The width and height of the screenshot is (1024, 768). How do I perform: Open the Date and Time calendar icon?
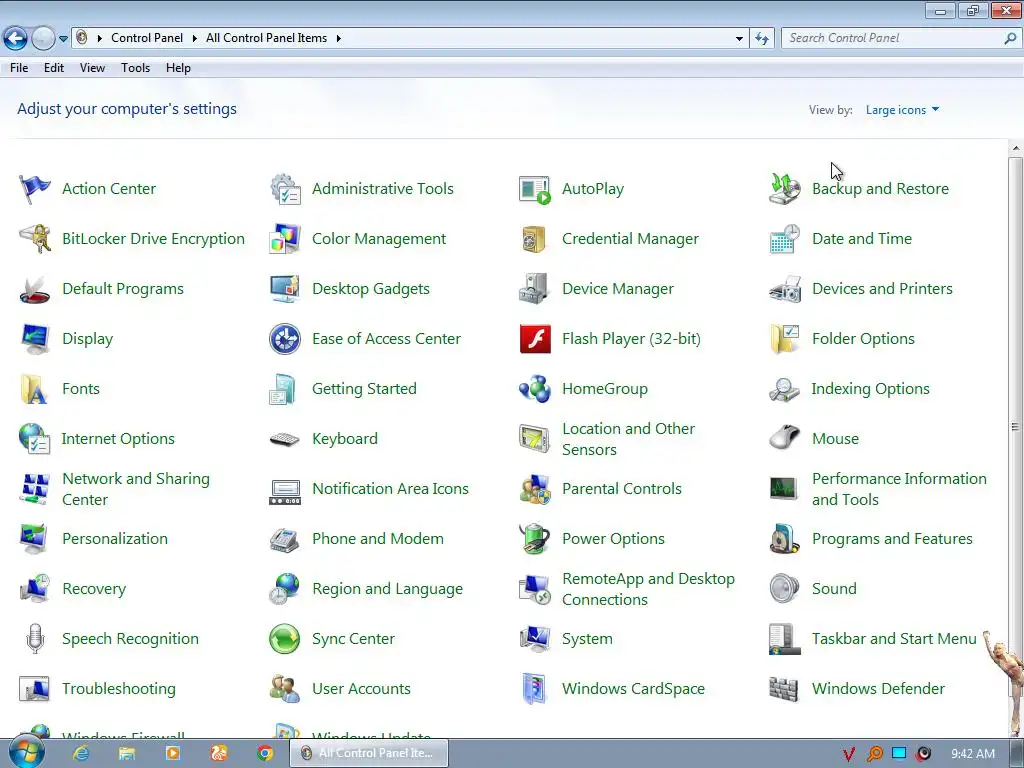pos(784,239)
